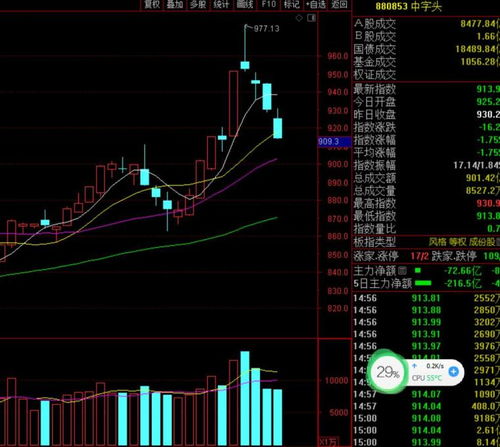Click the 指数涨跌 label
500x447 pixels.
pos(375,127)
